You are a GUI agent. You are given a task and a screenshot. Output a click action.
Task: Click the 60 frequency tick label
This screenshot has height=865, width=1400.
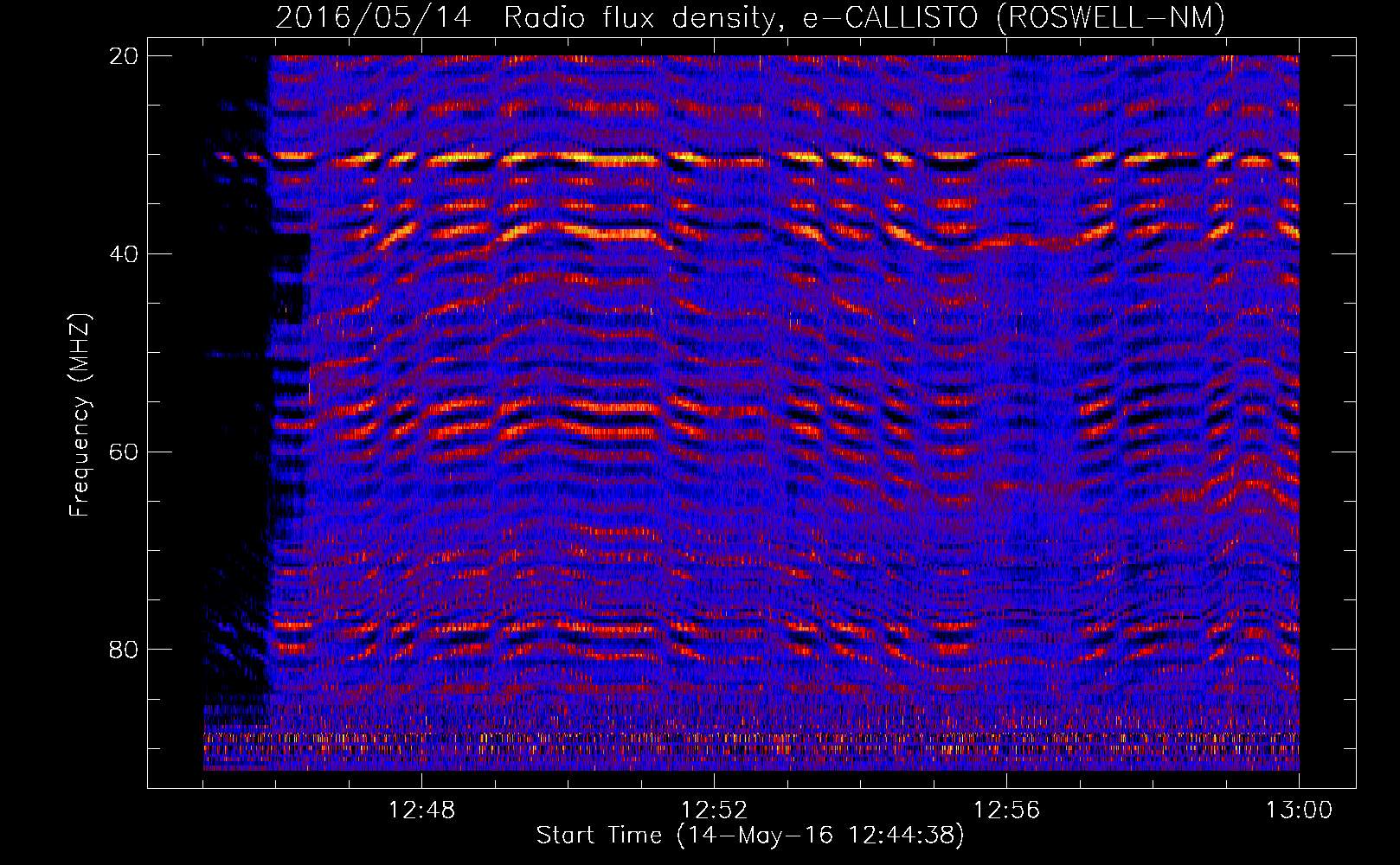[125, 452]
